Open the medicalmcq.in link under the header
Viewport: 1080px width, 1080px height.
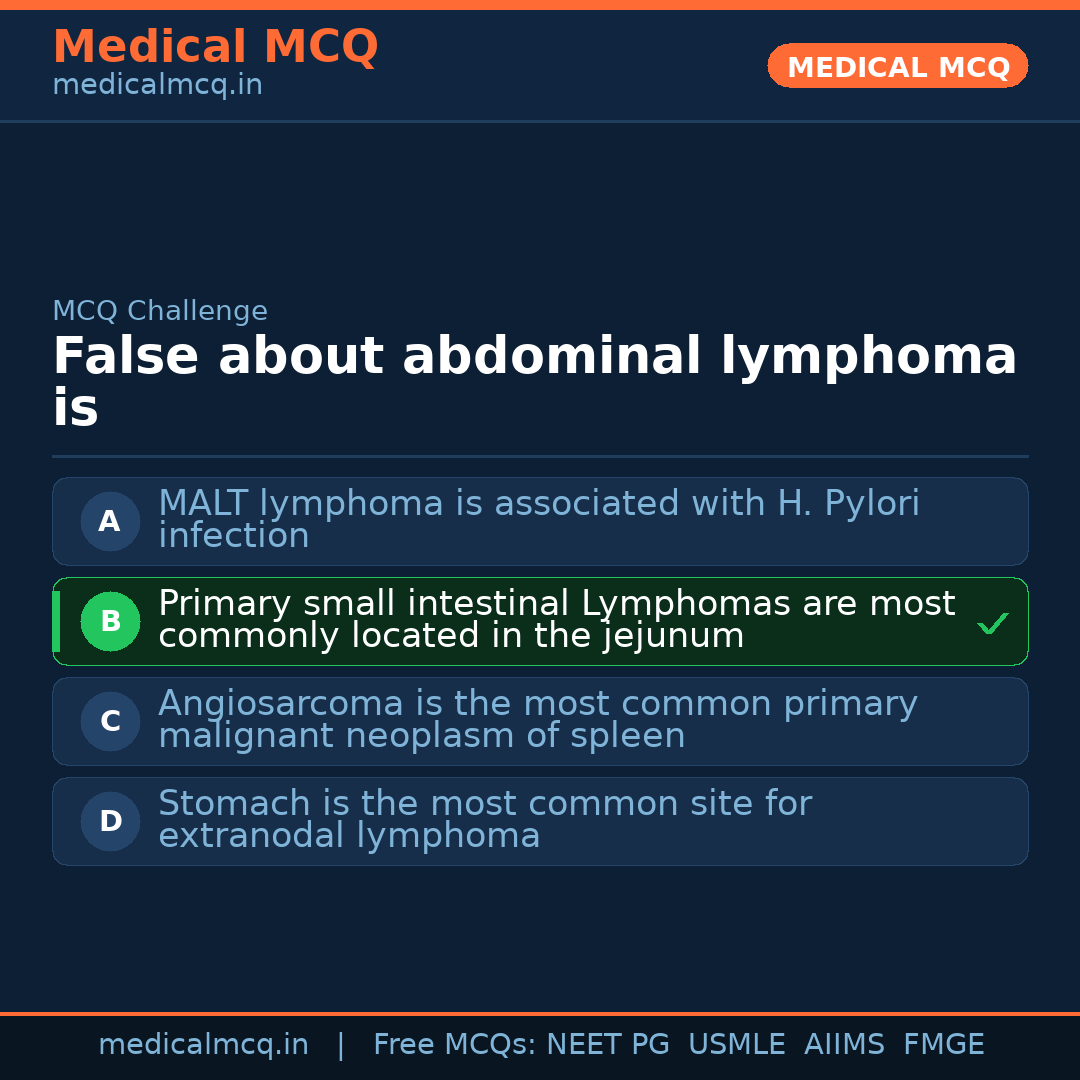[x=157, y=85]
